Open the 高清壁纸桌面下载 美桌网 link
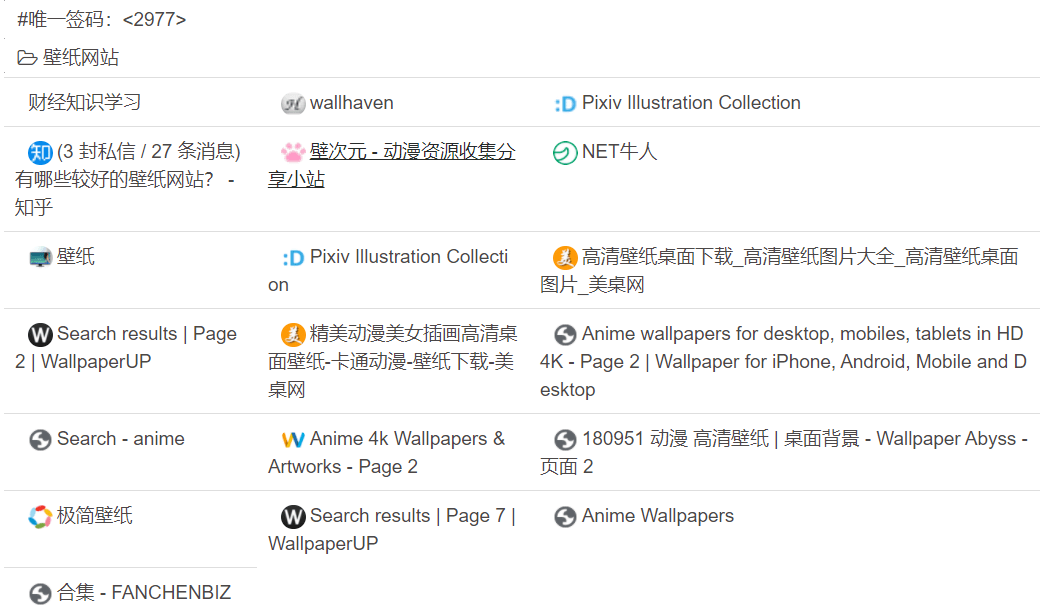Viewport: 1042px width, 615px height. click(779, 271)
